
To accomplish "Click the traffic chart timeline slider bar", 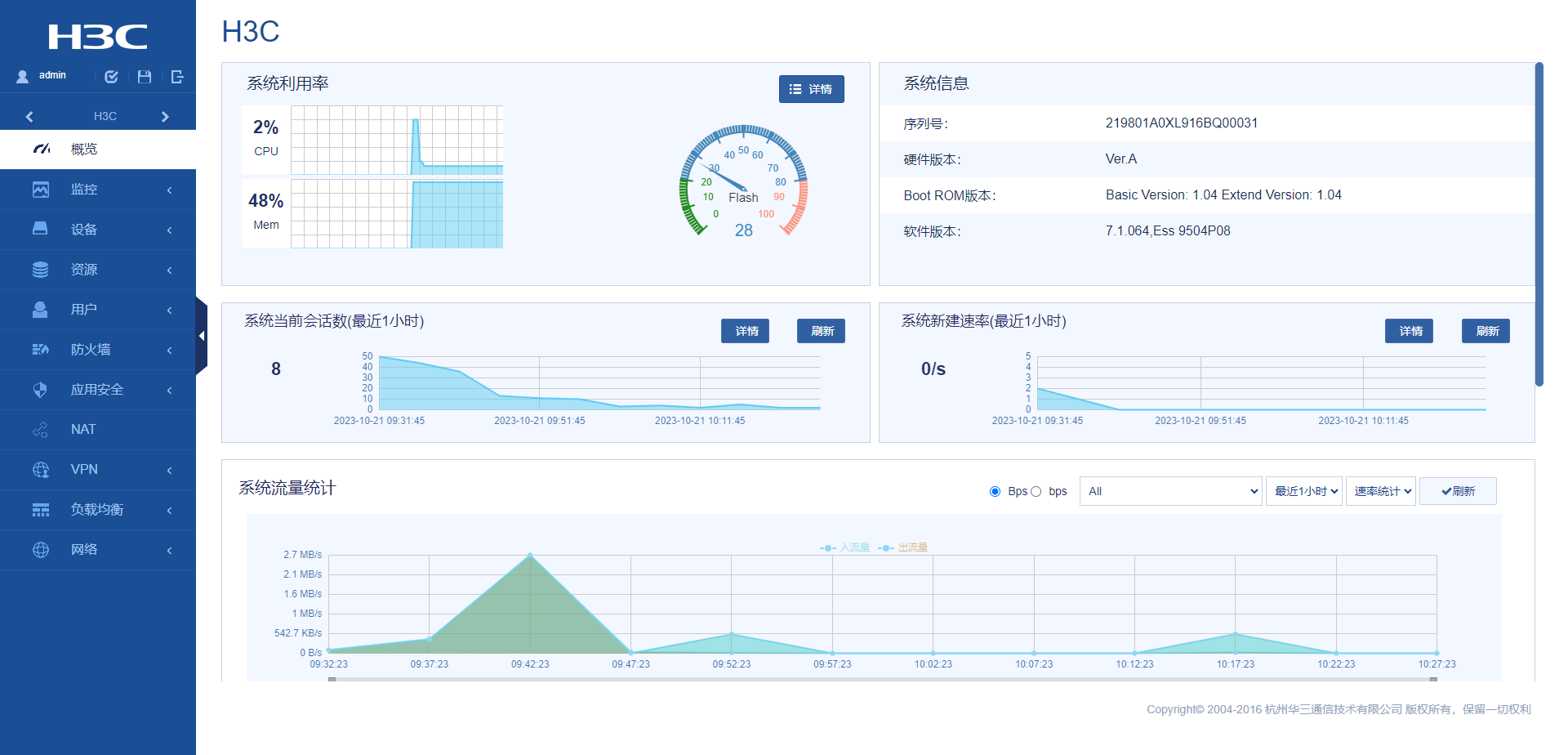I will click(882, 679).
